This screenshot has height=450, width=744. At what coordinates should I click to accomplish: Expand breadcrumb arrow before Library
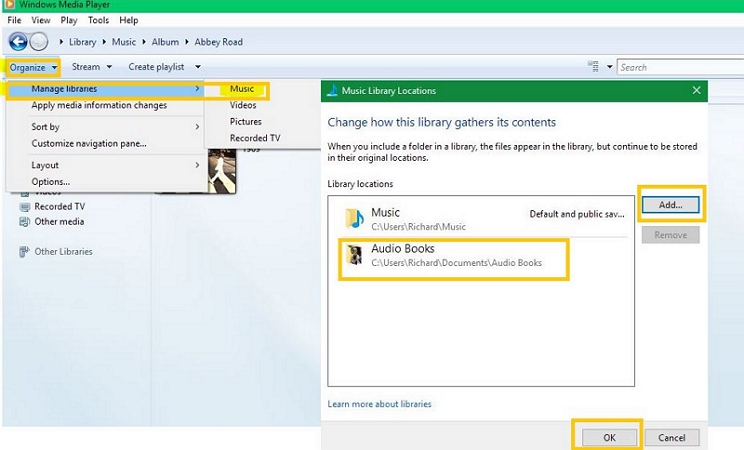pos(61,42)
